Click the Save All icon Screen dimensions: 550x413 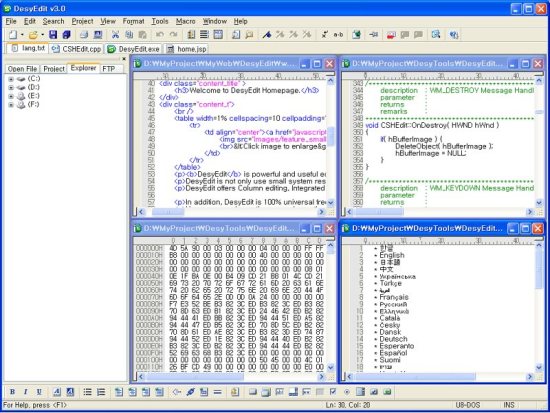[66, 34]
